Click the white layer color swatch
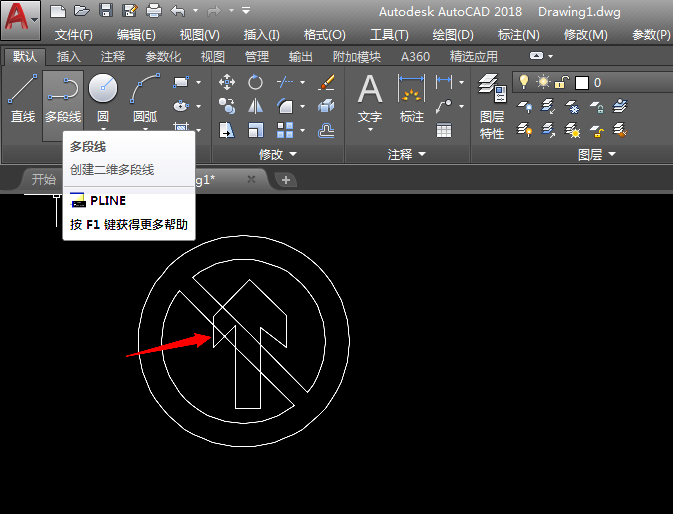 tap(581, 82)
